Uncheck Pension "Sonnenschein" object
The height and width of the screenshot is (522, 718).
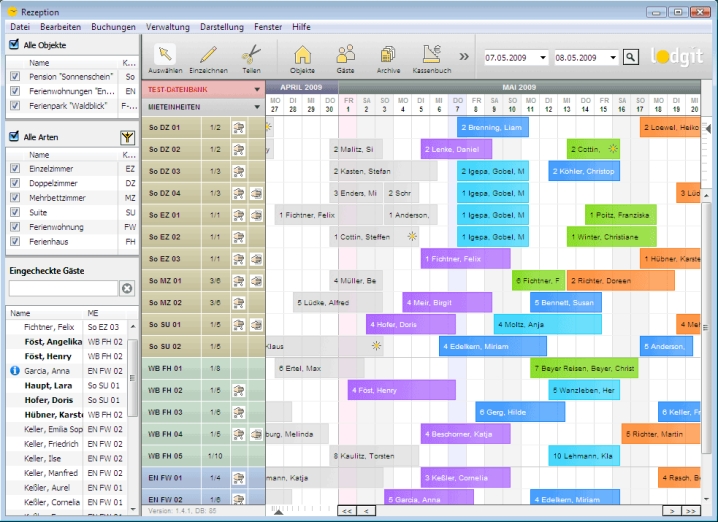pos(14,76)
